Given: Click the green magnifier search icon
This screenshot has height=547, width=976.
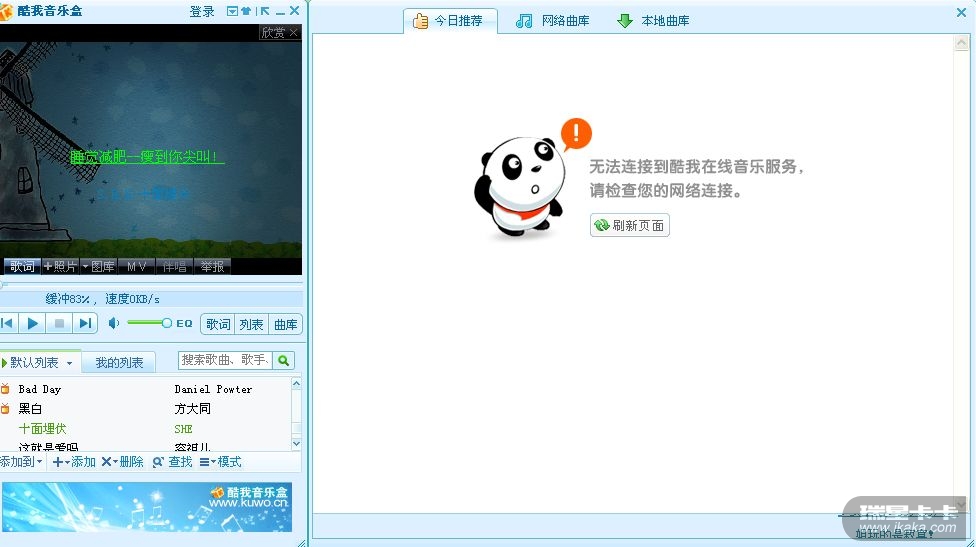Looking at the screenshot, I should 284,360.
